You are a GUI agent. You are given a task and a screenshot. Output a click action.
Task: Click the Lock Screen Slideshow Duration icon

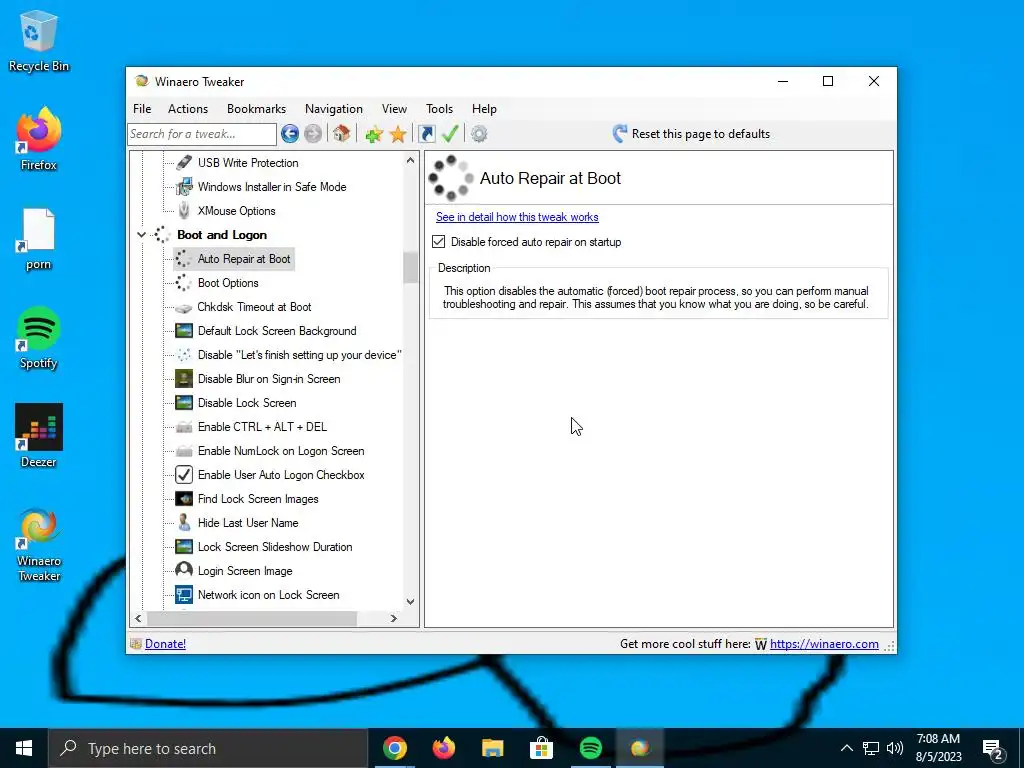coord(184,547)
